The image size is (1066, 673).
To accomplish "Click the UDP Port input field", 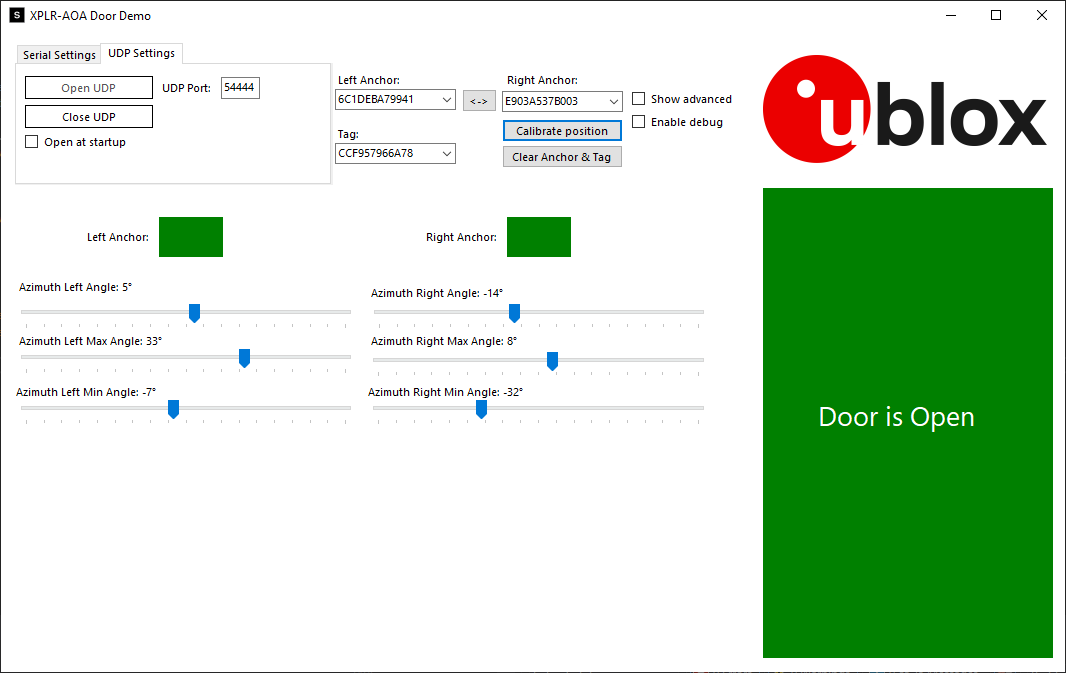I will pyautogui.click(x=240, y=87).
